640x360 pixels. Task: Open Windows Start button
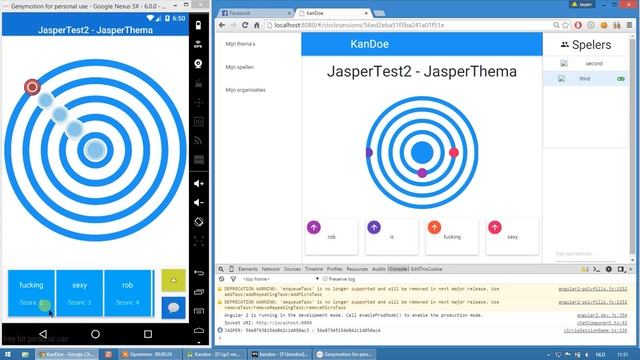pyautogui.click(x=7, y=354)
